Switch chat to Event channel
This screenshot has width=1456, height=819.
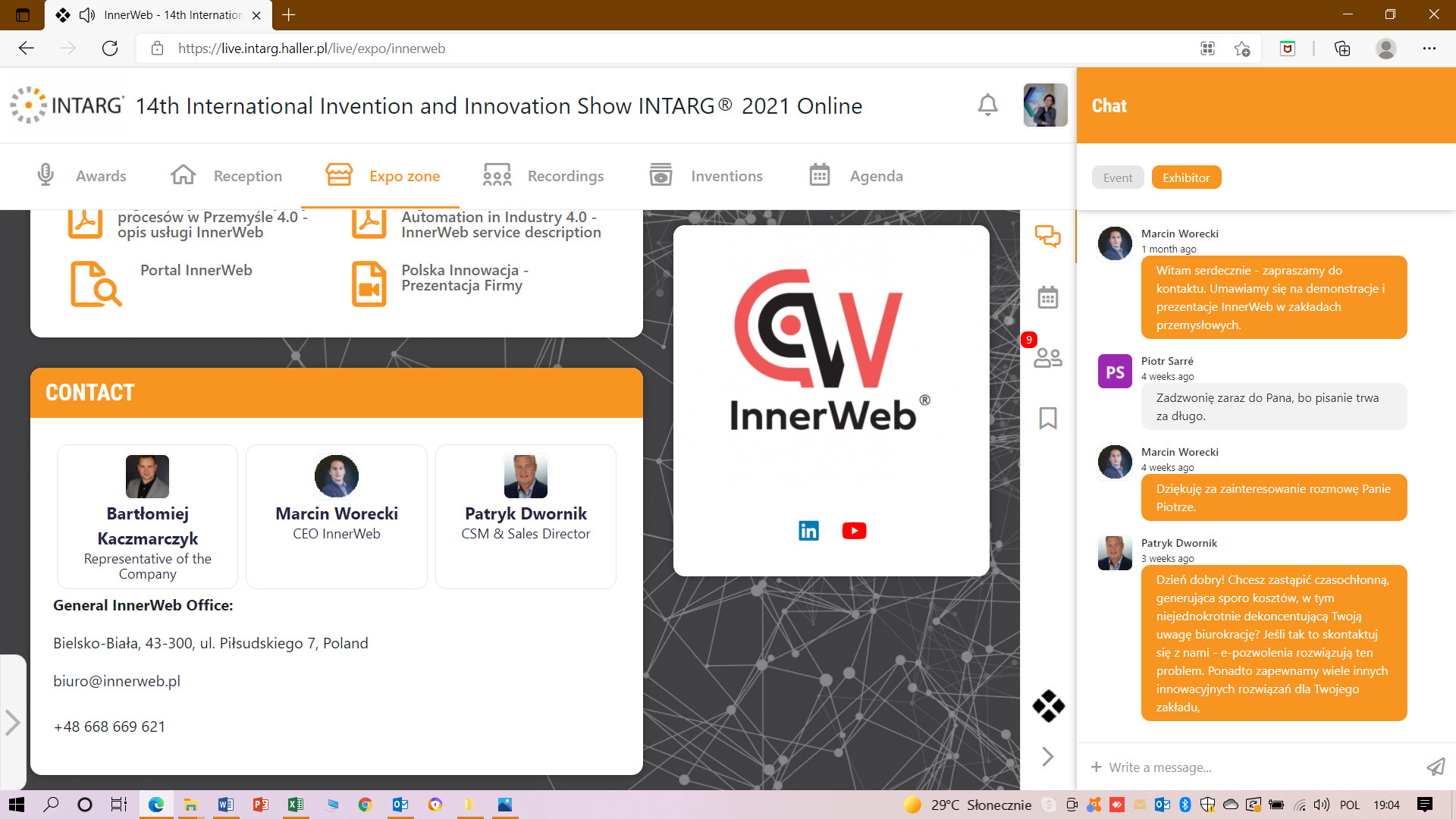[x=1118, y=177]
